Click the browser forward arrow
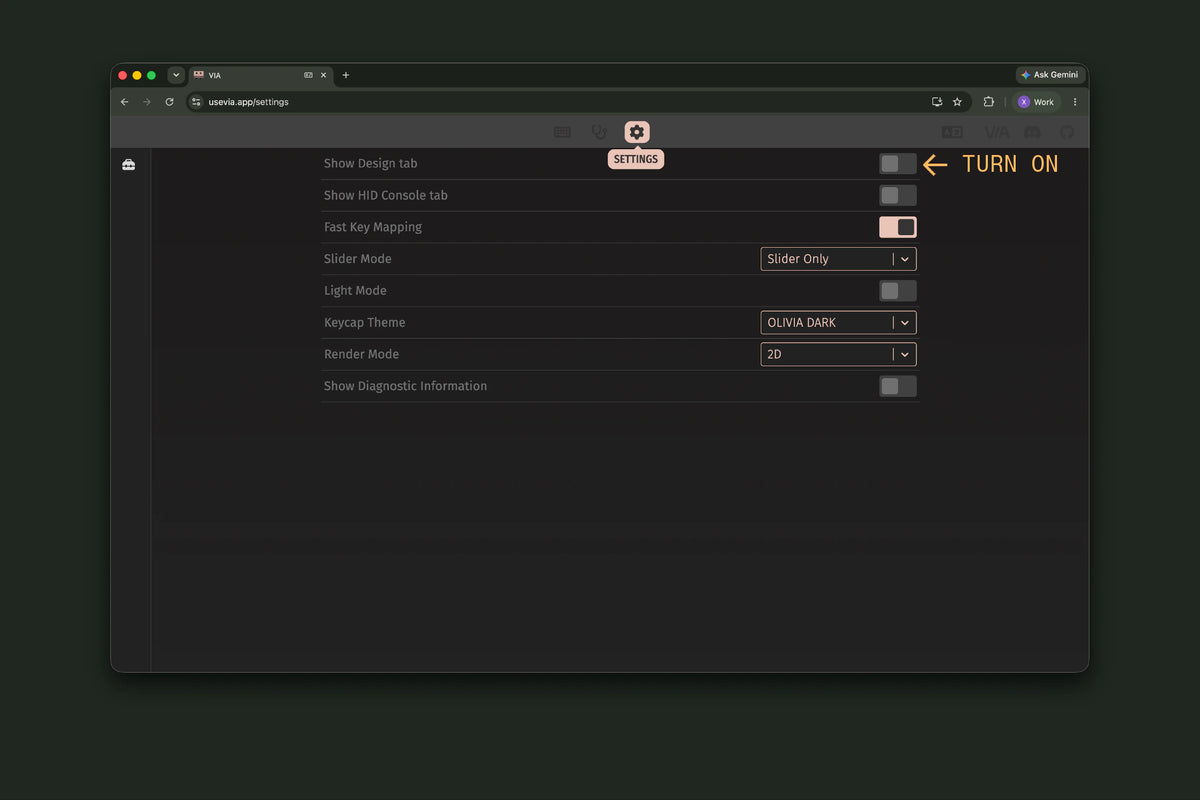The height and width of the screenshot is (800, 1200). pyautogui.click(x=147, y=102)
